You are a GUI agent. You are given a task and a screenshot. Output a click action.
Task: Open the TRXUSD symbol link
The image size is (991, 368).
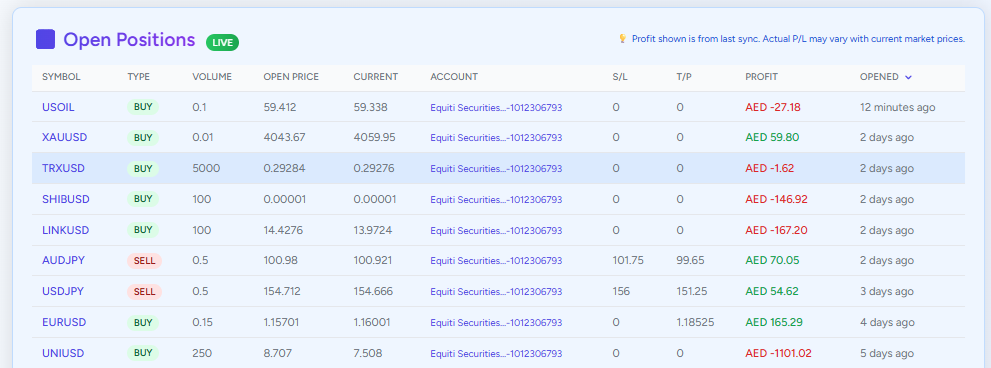63,168
